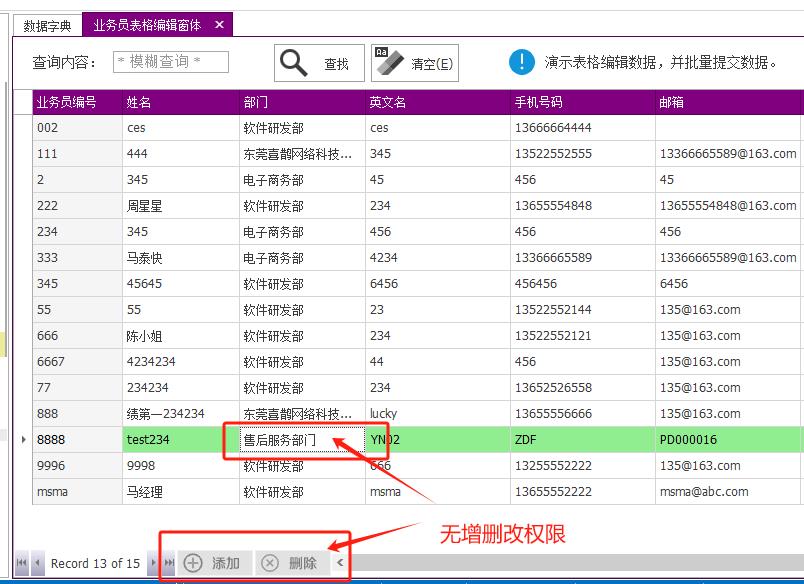Click the 清空(E) button
804x584 pixels.
[415, 63]
